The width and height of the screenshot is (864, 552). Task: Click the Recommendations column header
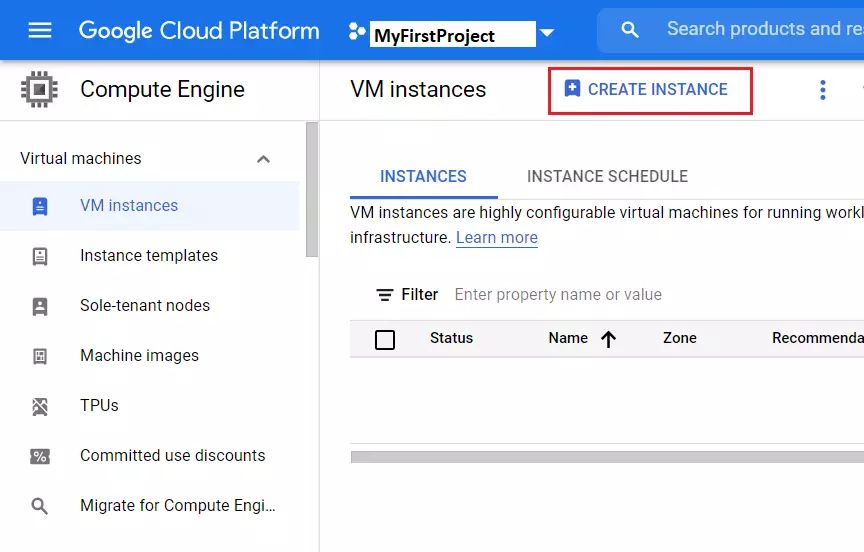[818, 338]
